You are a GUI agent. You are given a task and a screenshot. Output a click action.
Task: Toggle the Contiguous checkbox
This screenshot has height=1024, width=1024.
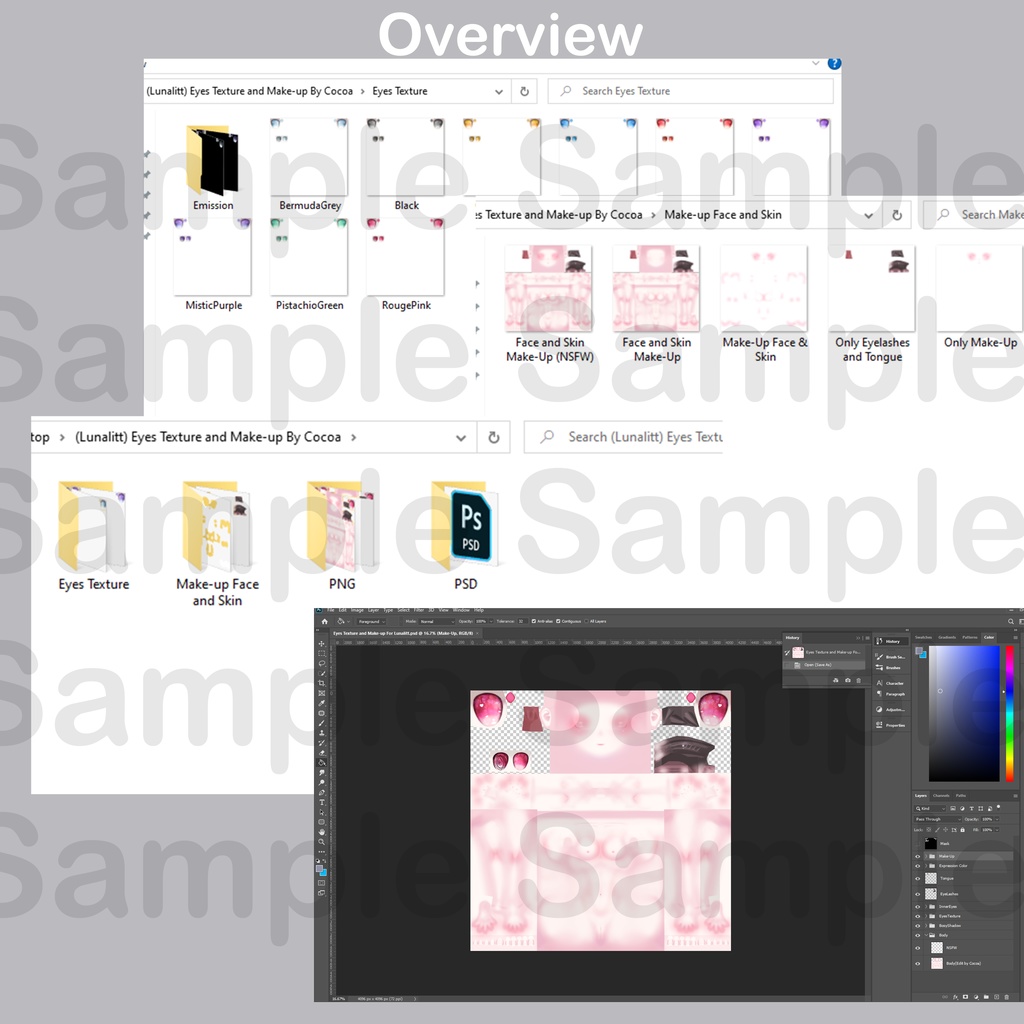[558, 621]
